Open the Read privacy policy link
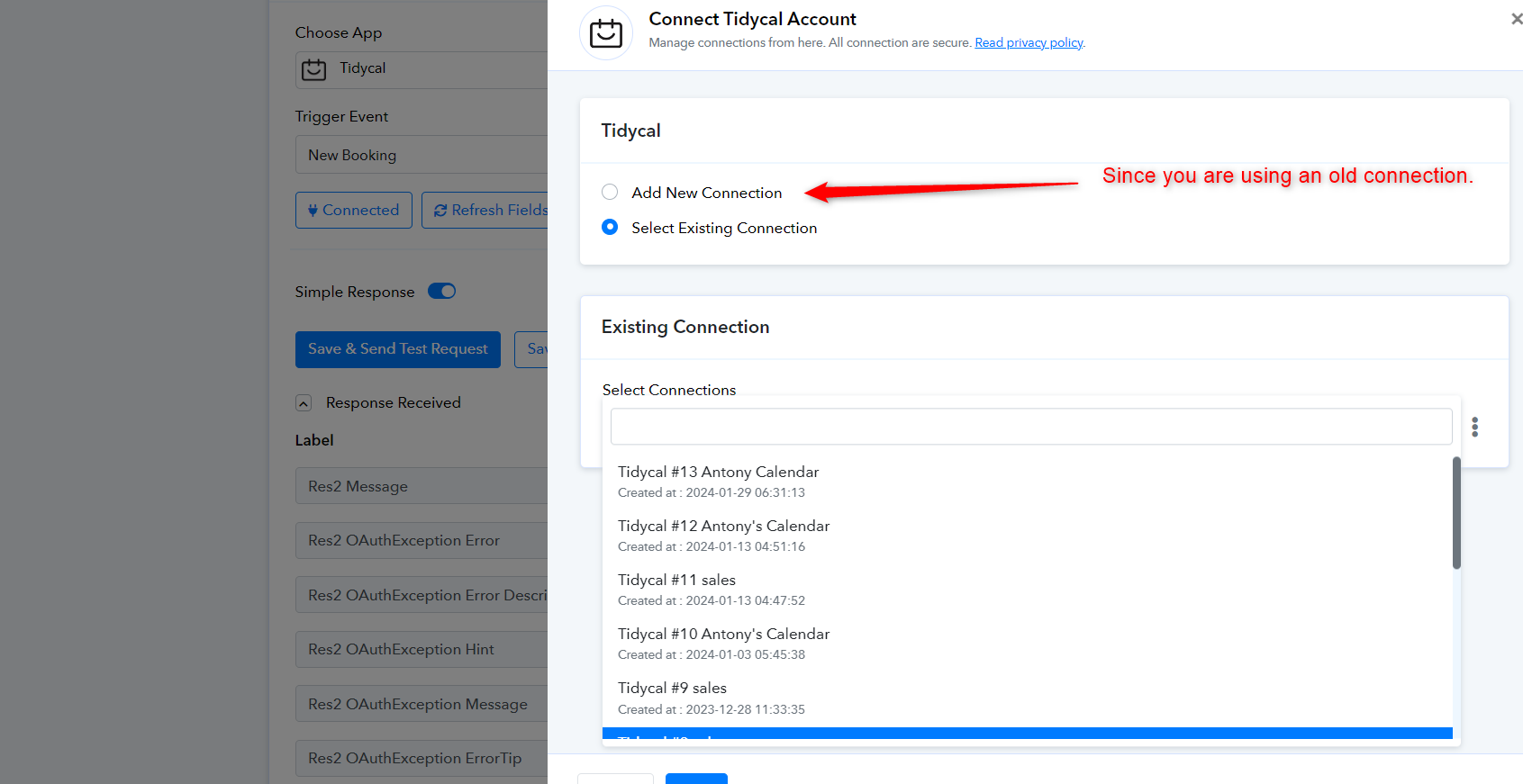1523x784 pixels. 1029,43
